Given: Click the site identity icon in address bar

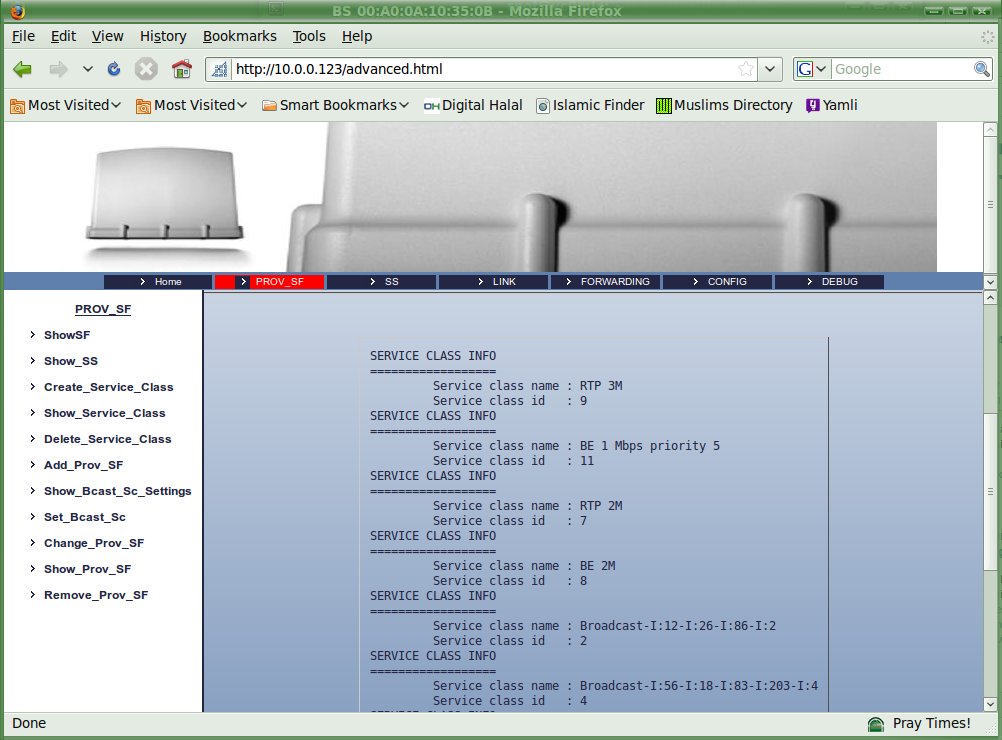Looking at the screenshot, I should 219,69.
